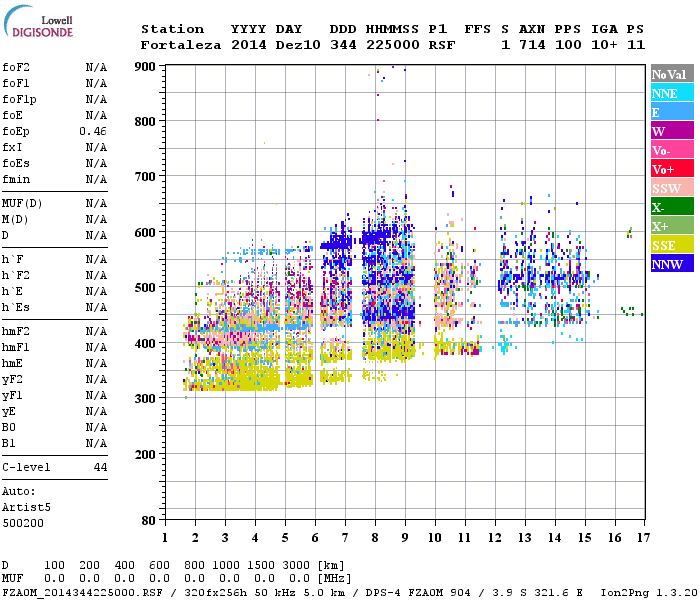This screenshot has height=600, width=700.
Task: Click the Lowell Digisonde logo
Action: (x=38, y=22)
